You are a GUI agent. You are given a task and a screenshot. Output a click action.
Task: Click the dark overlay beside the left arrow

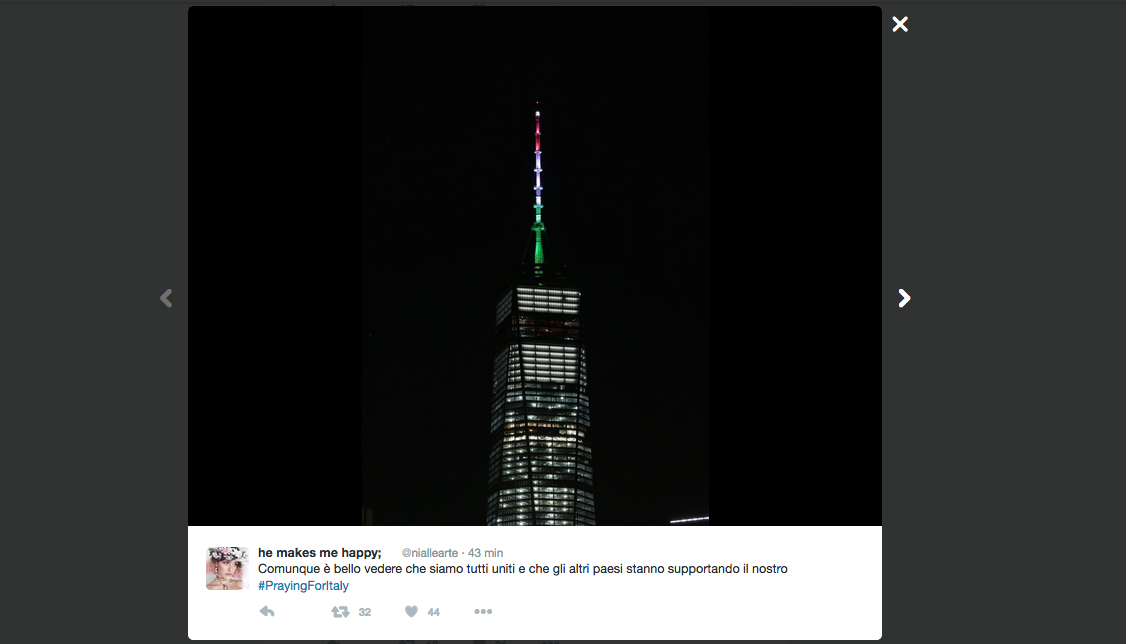[93, 298]
